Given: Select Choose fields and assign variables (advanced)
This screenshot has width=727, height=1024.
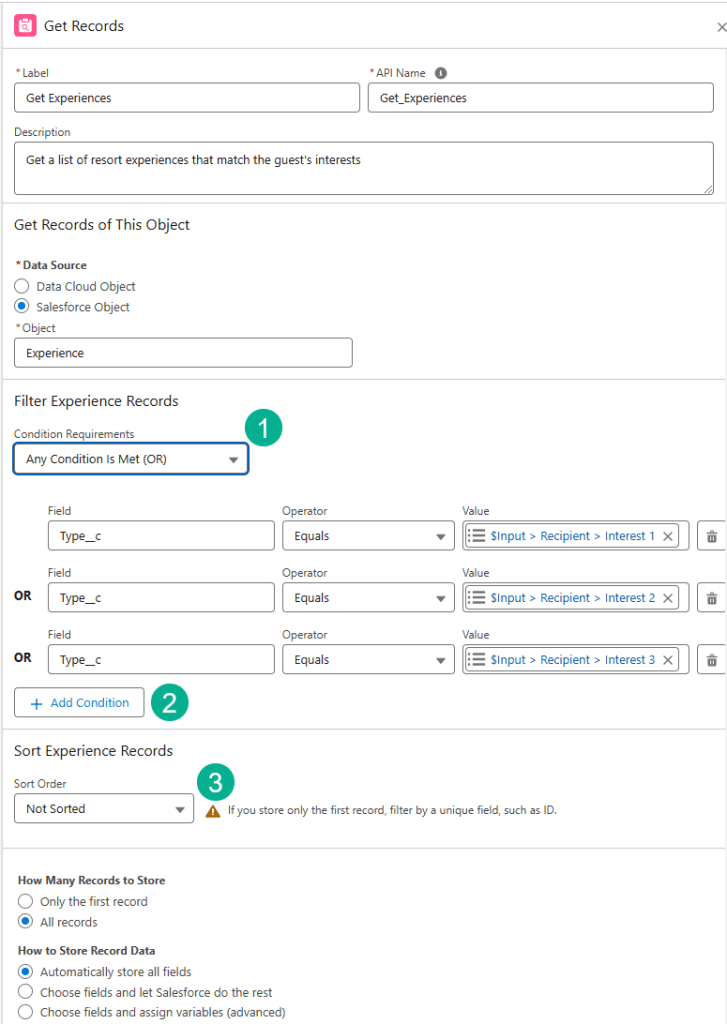Looking at the screenshot, I should point(25,1012).
